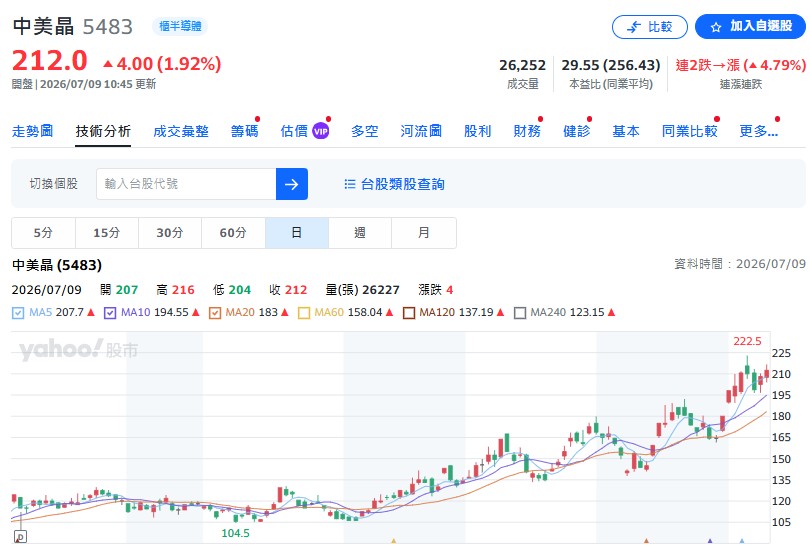Click the 連2跌→漲 streak text
This screenshot has width=810, height=555.
coord(708,65)
